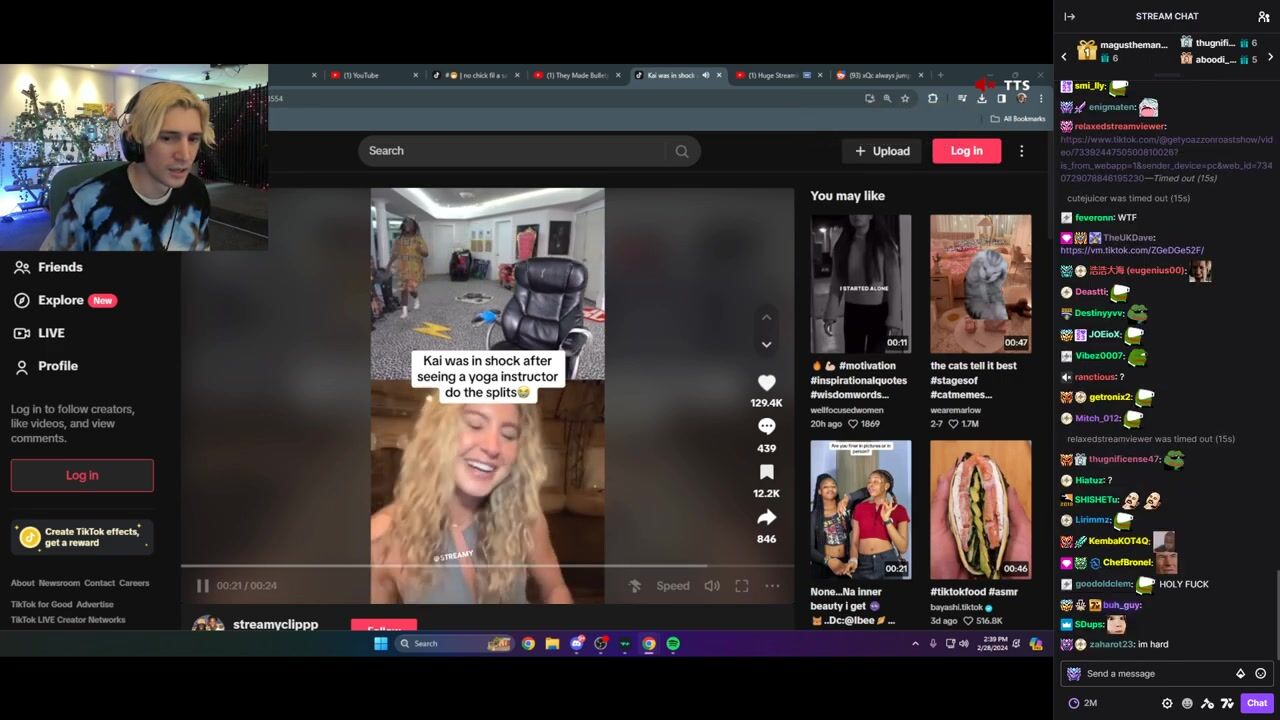1280x720 pixels.
Task: Toggle the browser side panel
Action: pos(1001,99)
